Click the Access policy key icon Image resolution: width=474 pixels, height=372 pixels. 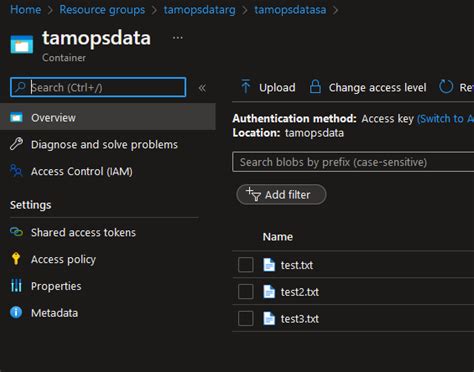(x=16, y=259)
